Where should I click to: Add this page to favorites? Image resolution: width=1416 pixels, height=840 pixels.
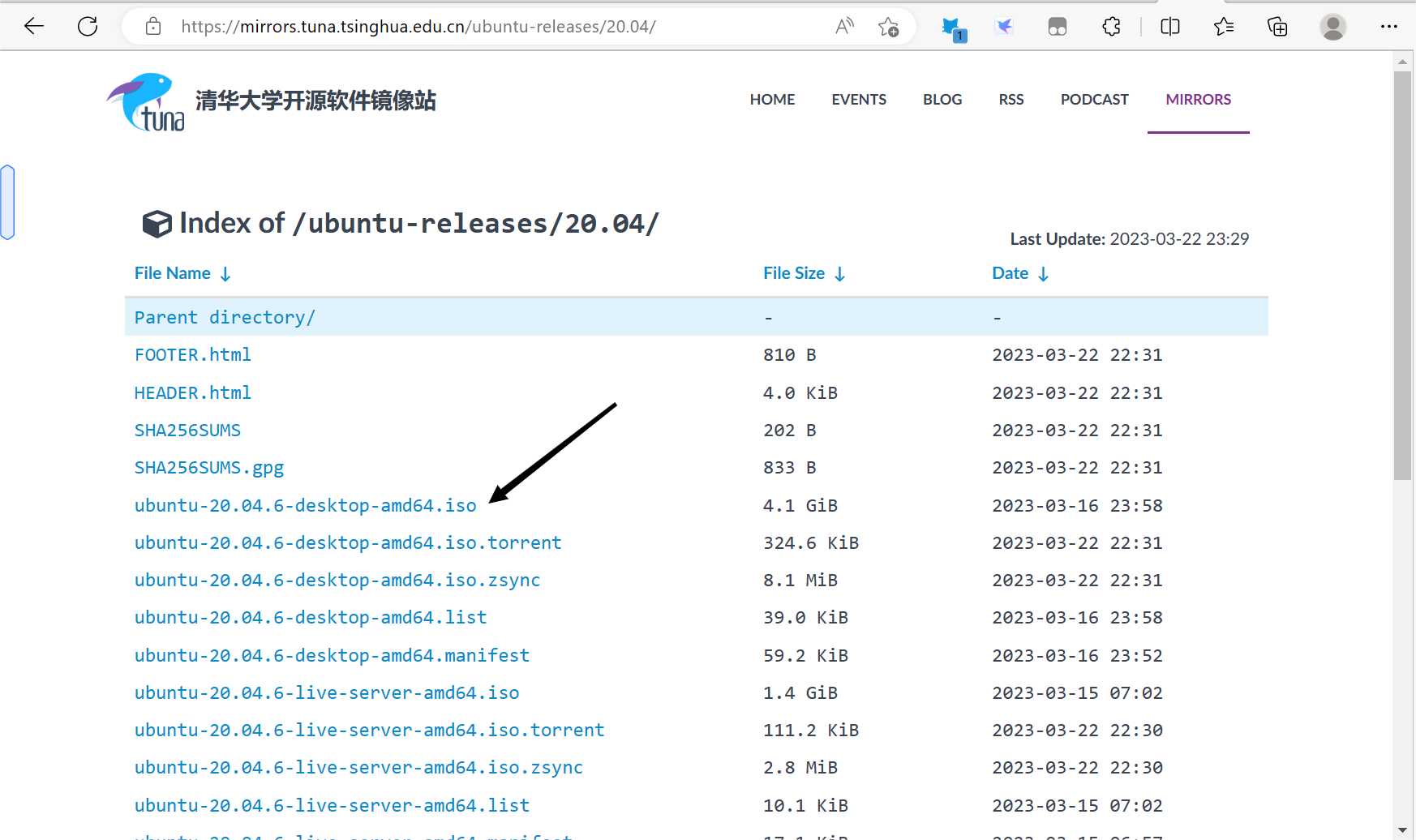click(x=888, y=27)
